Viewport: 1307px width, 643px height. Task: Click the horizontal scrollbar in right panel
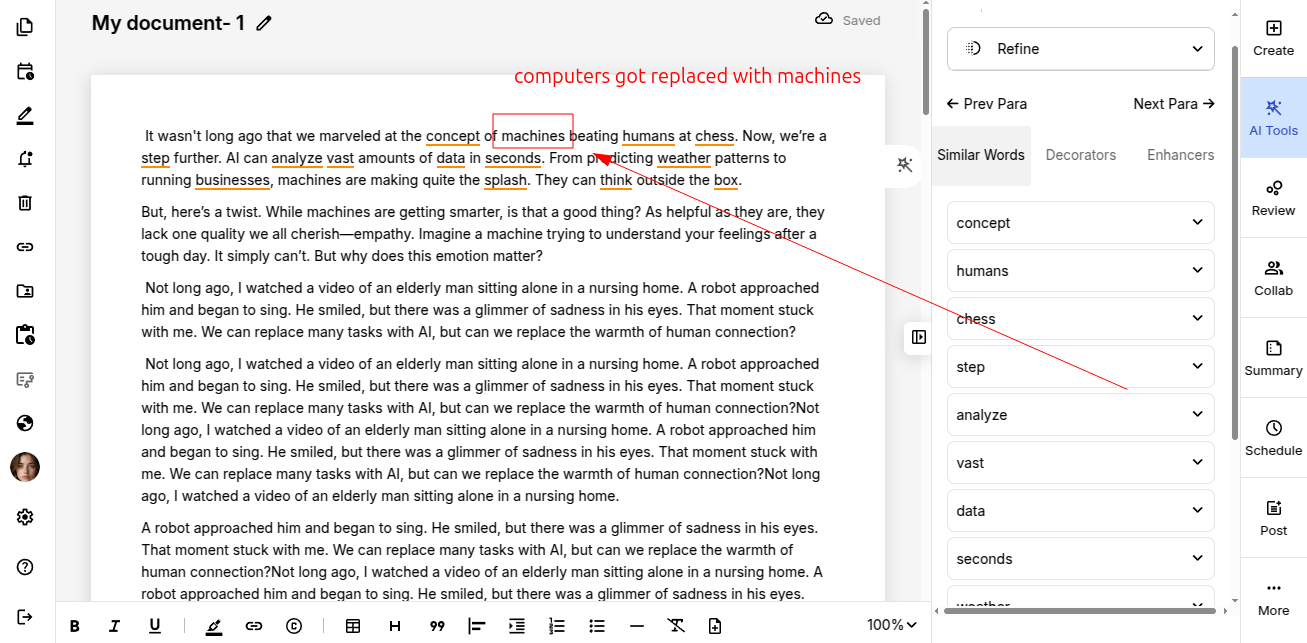pos(1080,610)
